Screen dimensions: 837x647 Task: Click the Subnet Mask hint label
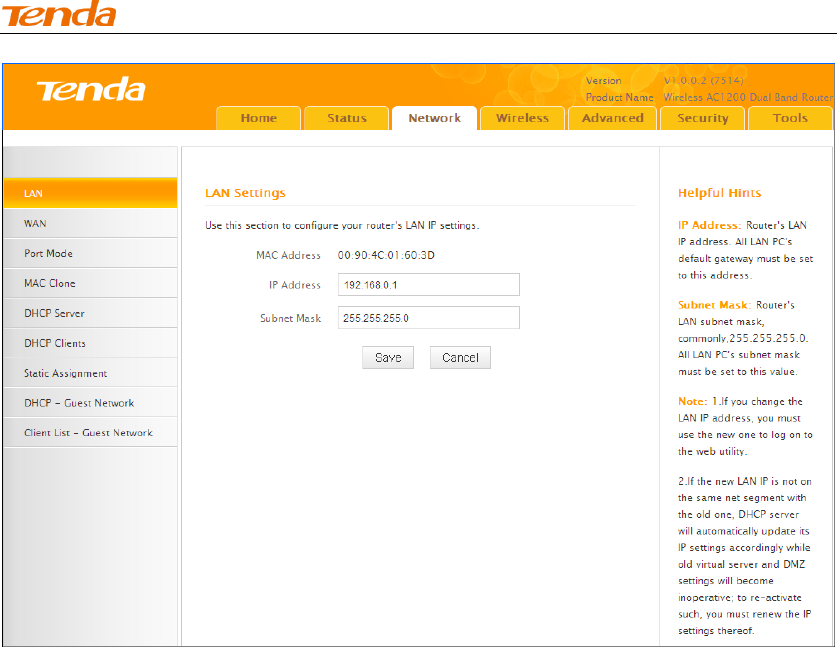[x=714, y=305]
